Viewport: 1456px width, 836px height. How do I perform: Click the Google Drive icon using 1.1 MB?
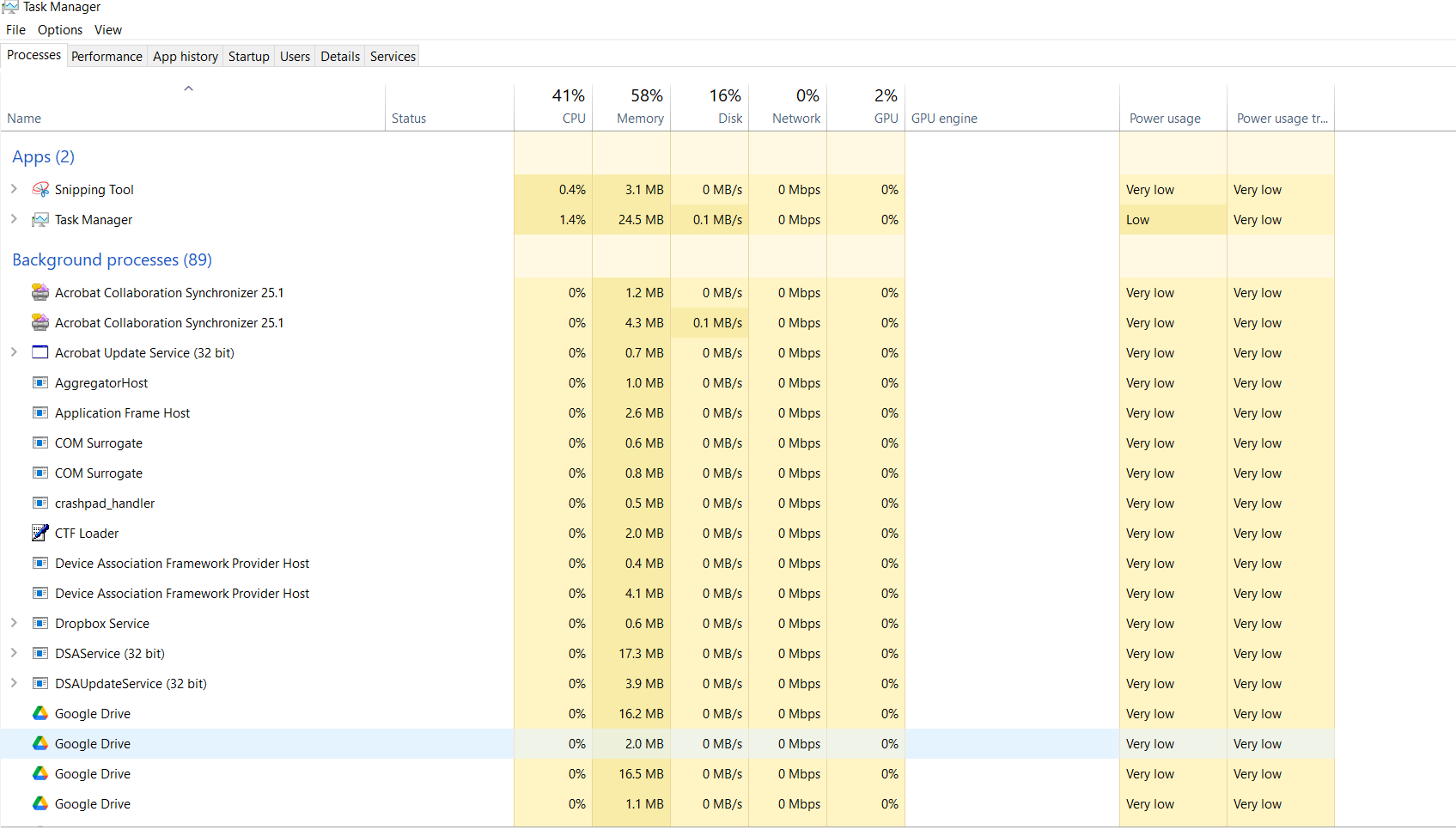[x=40, y=803]
